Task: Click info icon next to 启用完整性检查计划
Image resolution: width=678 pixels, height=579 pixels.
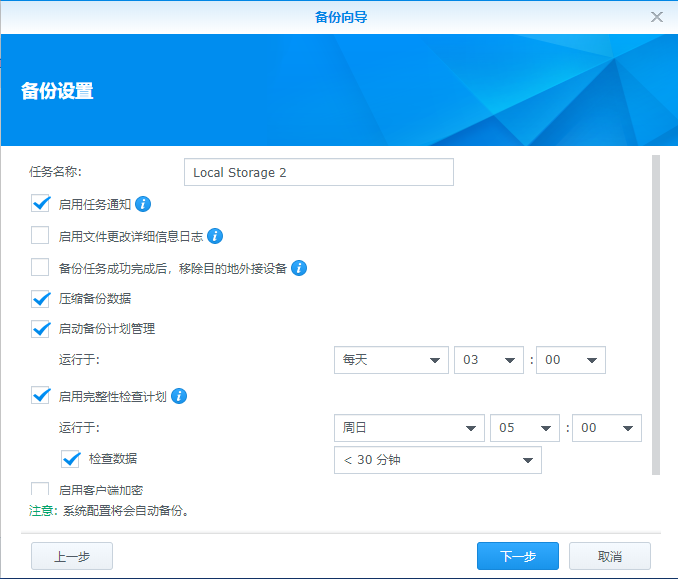Action: [x=179, y=396]
